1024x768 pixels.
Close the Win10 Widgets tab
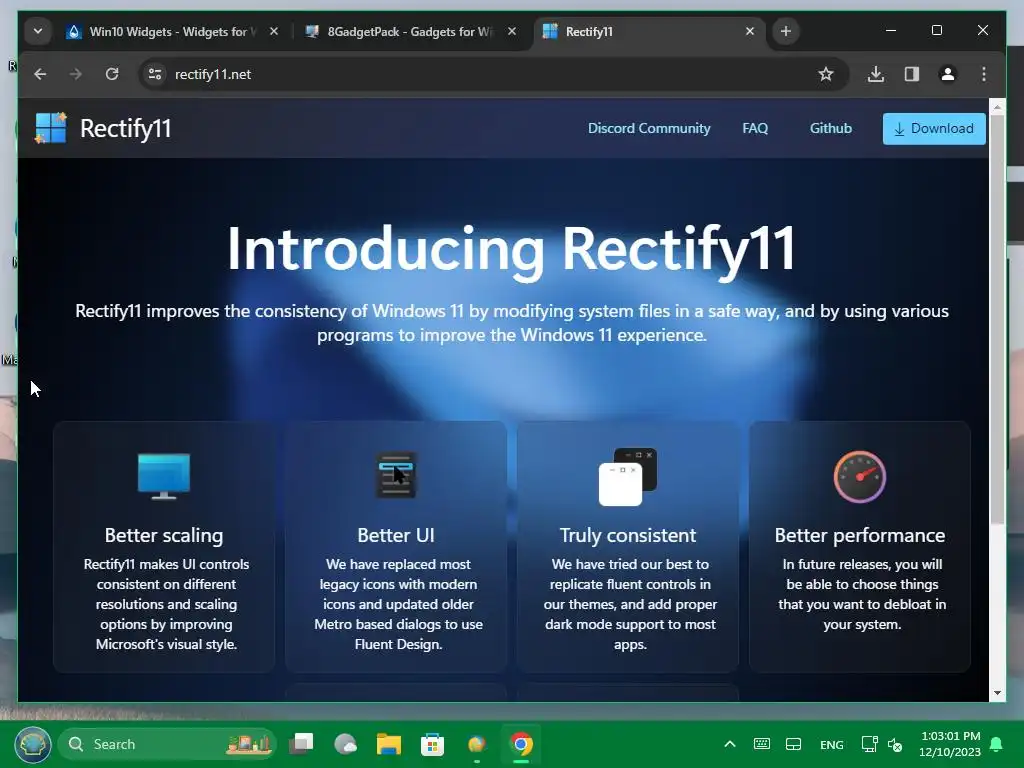(x=274, y=31)
